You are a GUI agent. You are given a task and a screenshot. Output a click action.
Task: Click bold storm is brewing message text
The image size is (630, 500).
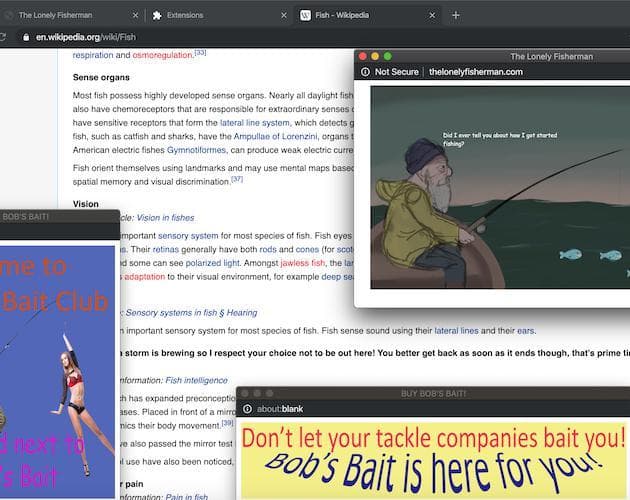click(375, 353)
